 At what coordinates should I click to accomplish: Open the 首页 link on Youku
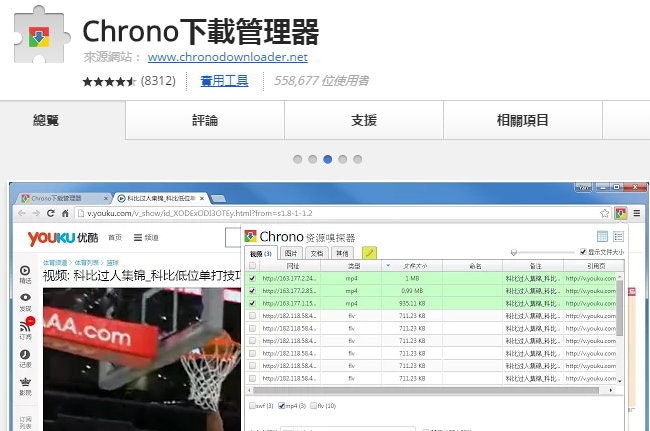pyautogui.click(x=115, y=237)
